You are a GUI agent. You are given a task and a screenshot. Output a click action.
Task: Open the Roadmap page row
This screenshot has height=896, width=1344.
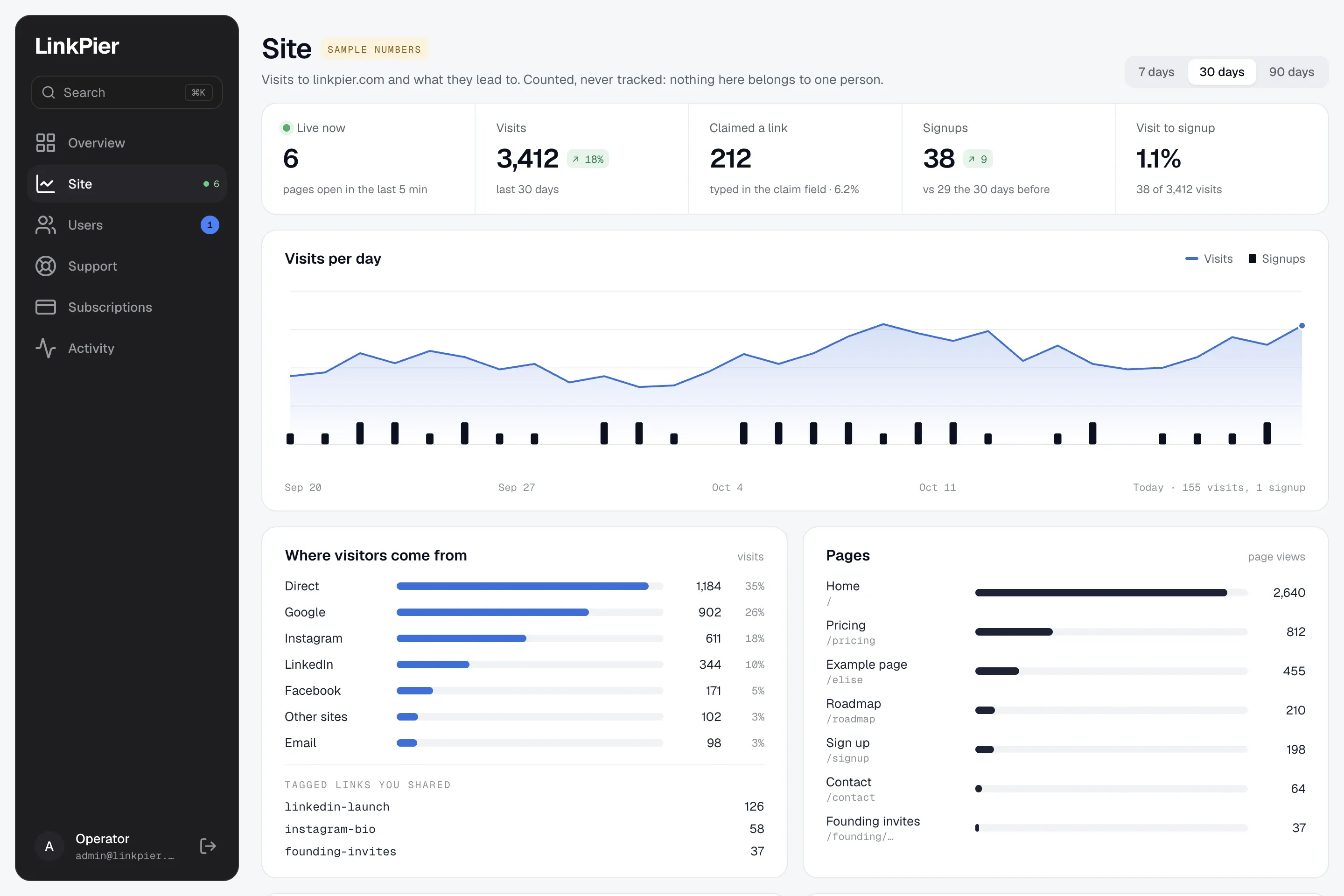click(x=1065, y=710)
